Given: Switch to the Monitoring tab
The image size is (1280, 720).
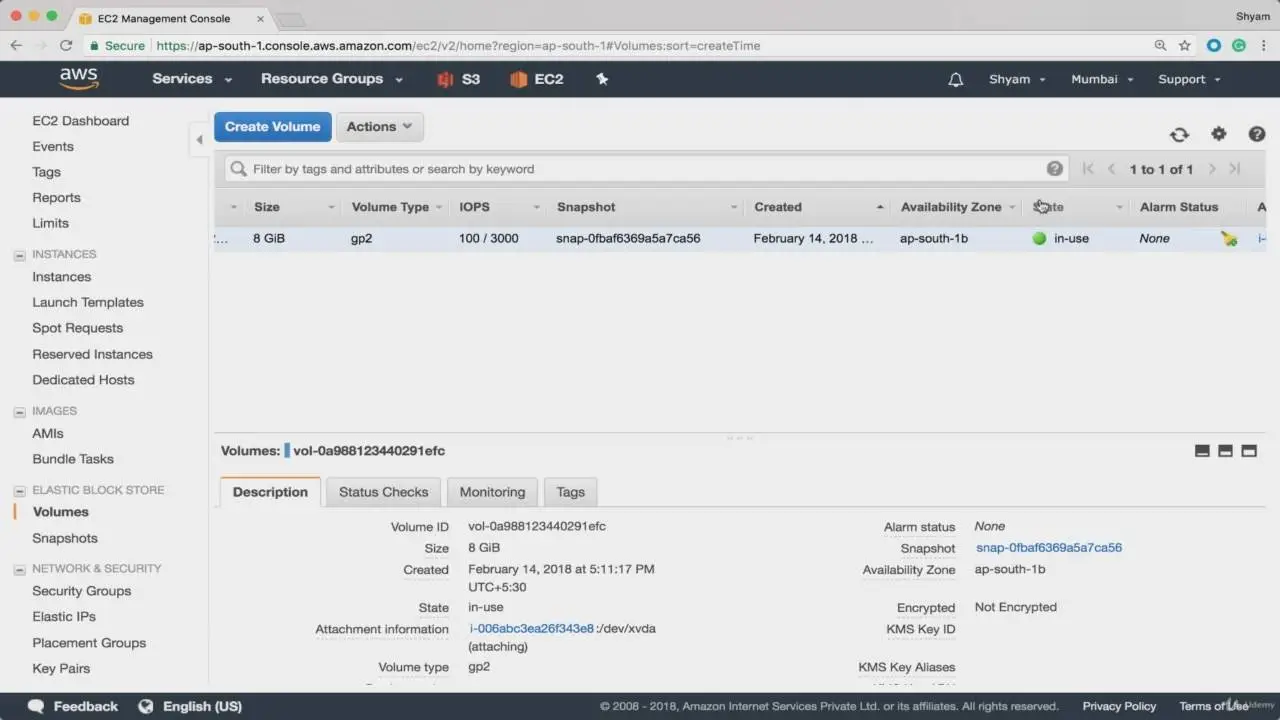Looking at the screenshot, I should coord(492,492).
